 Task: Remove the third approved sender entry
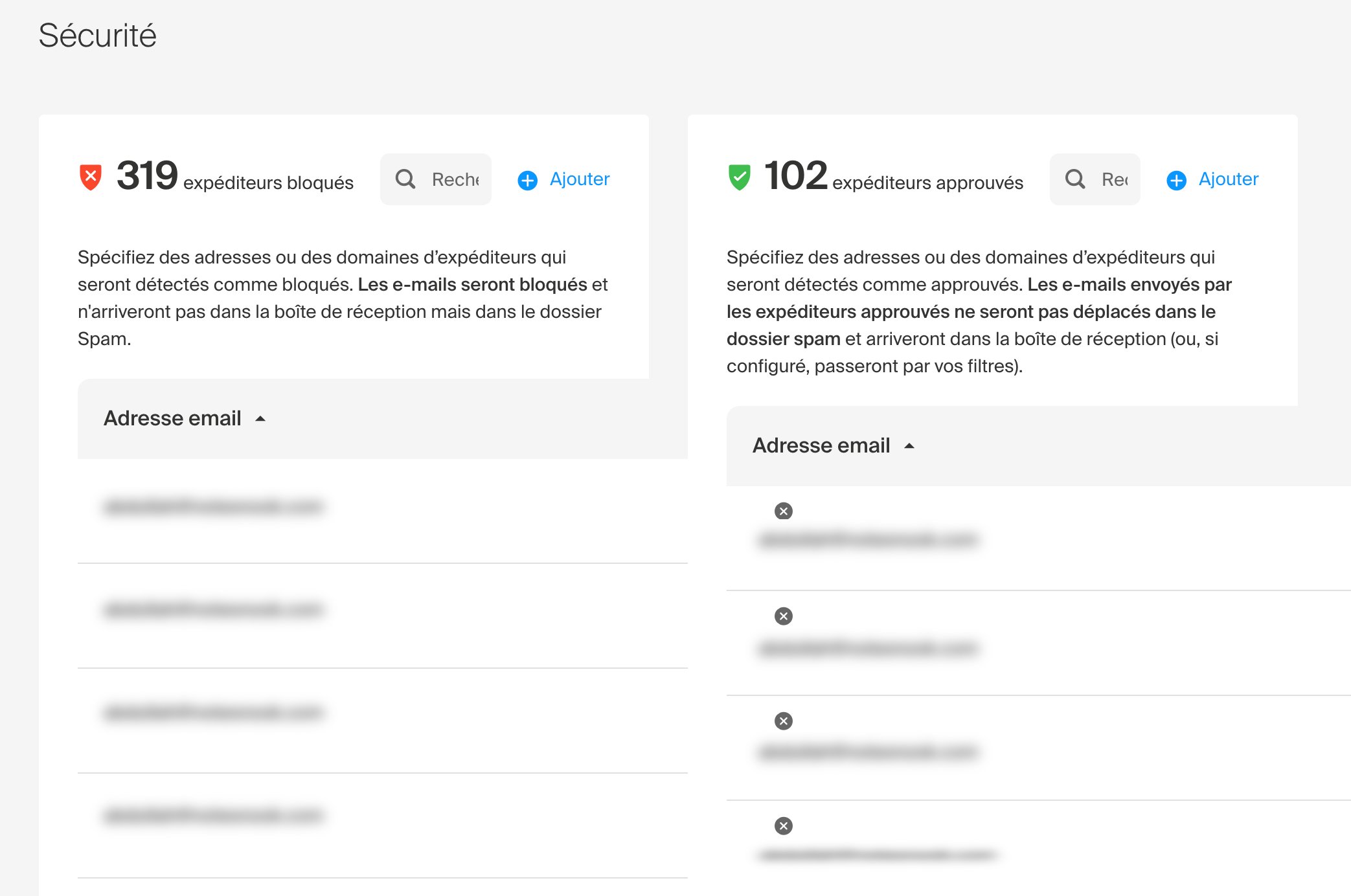click(784, 721)
